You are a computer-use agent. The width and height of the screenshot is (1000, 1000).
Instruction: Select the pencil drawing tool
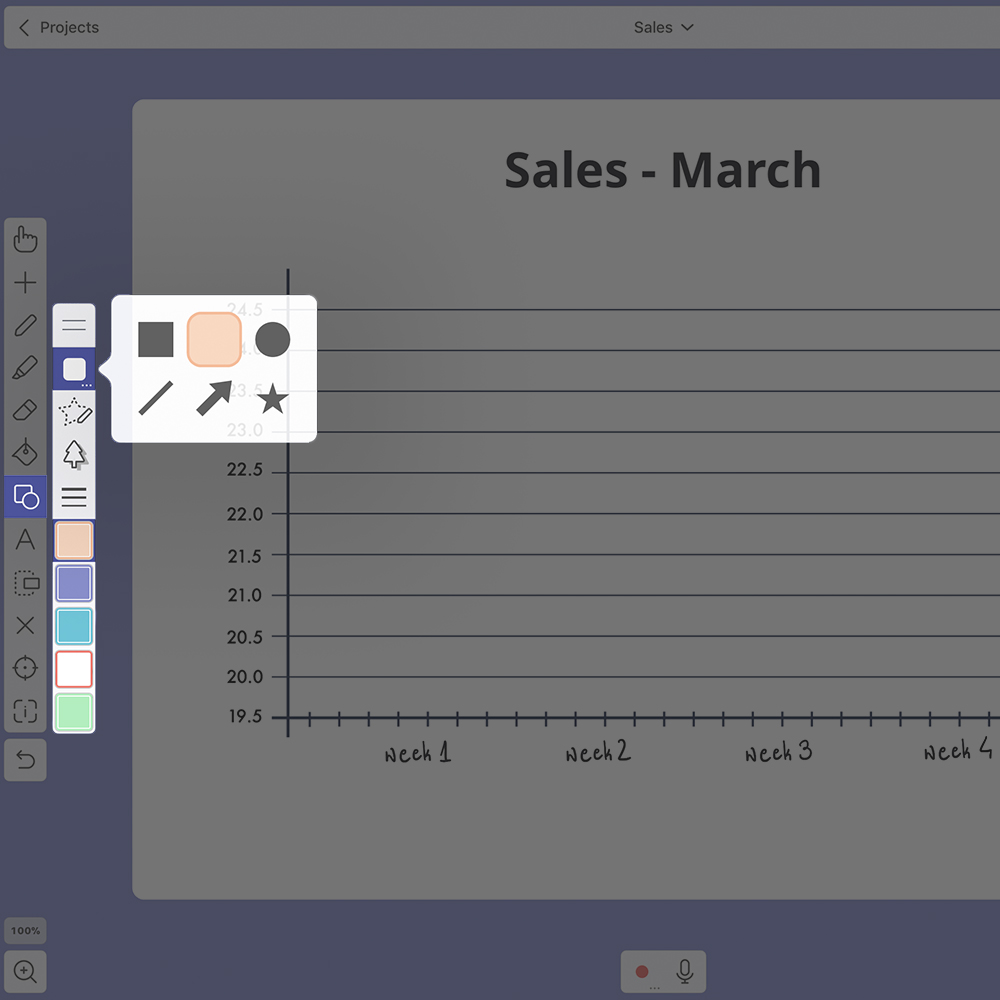click(26, 325)
